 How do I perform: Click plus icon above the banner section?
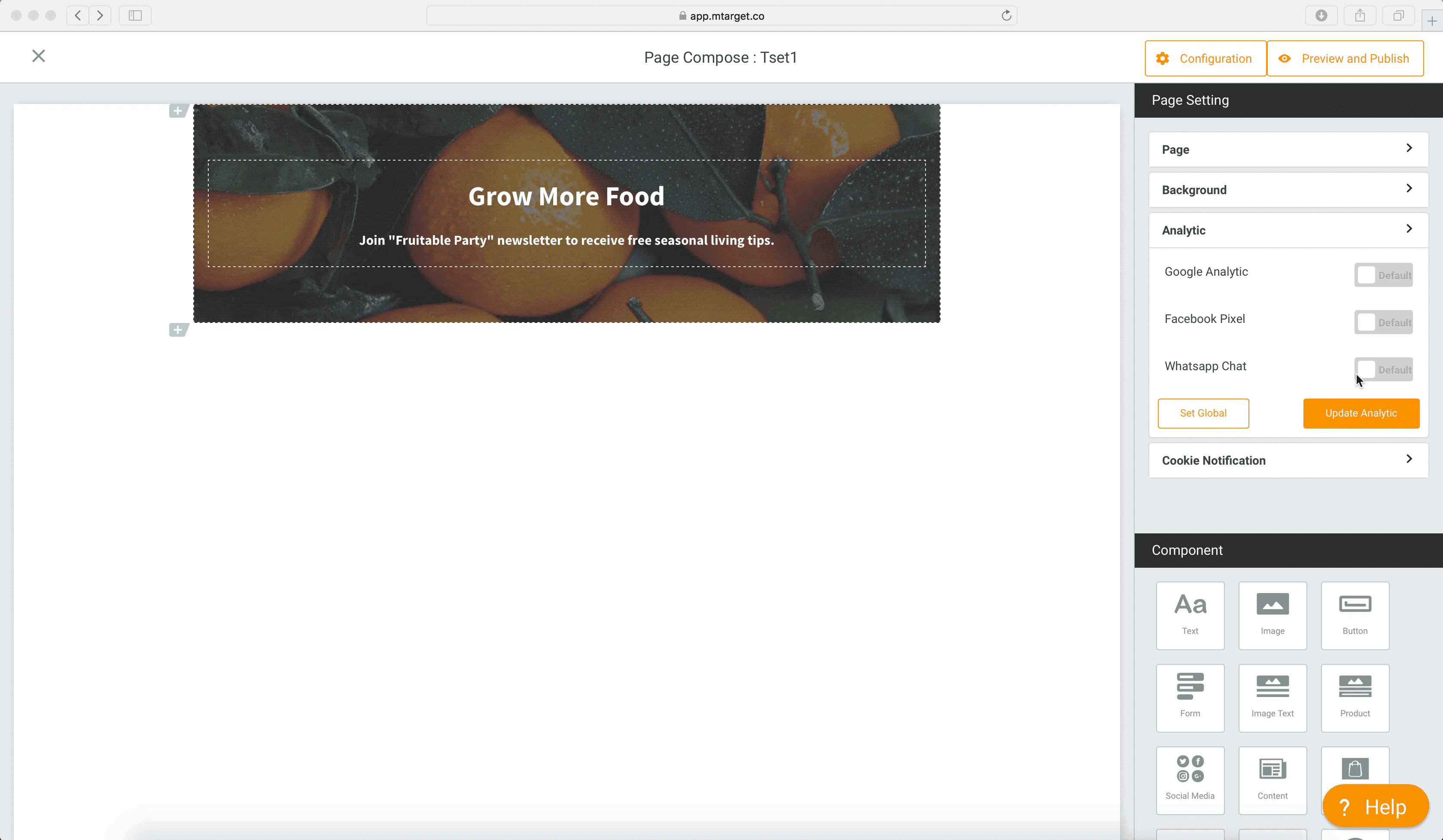[x=178, y=110]
